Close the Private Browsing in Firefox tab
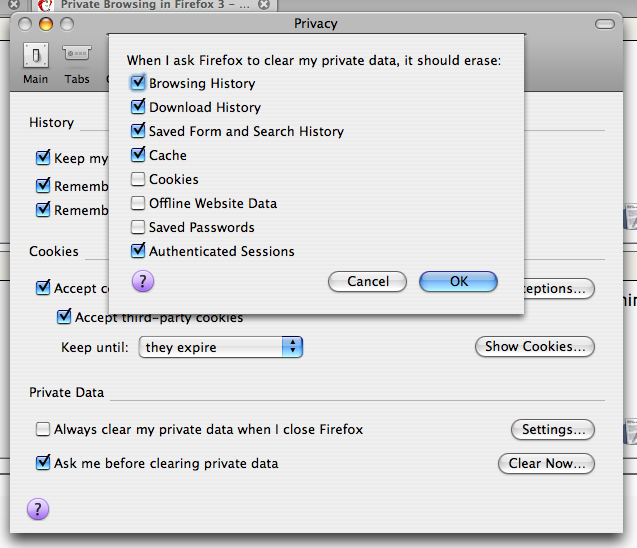637x548 pixels. pos(264,4)
